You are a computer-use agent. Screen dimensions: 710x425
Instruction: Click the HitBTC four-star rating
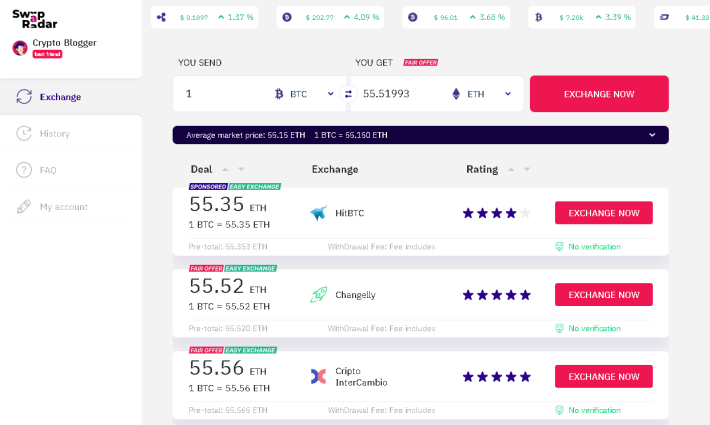coord(496,213)
